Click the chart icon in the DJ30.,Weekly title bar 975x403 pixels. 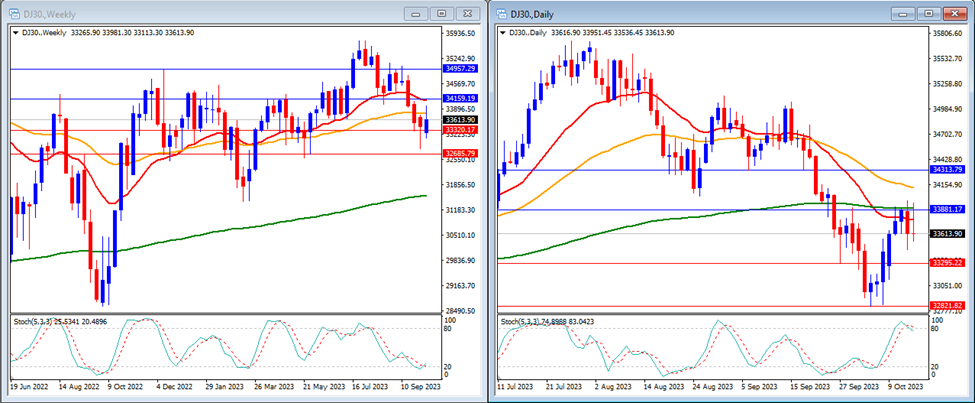point(12,14)
